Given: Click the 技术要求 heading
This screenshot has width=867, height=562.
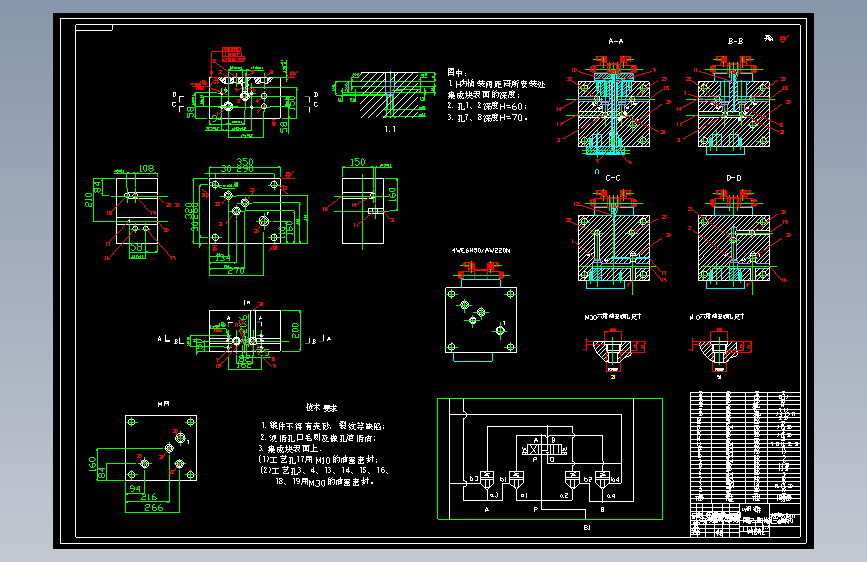Looking at the screenshot, I should (x=321, y=408).
